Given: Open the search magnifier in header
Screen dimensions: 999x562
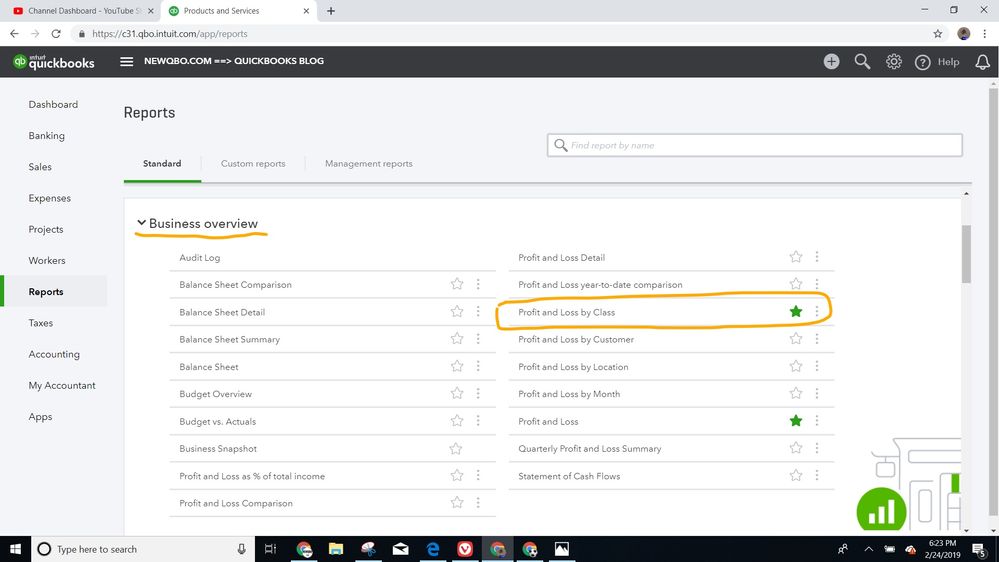Looking at the screenshot, I should point(862,62).
